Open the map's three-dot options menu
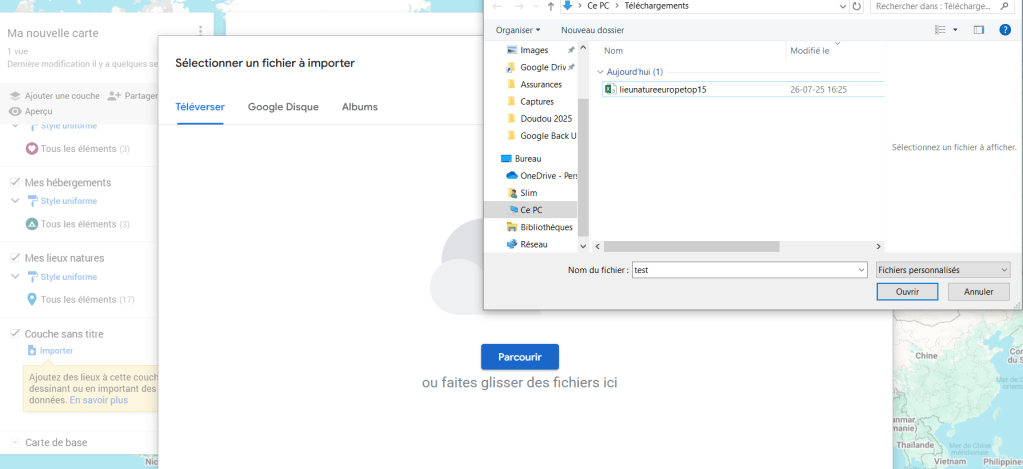 (x=201, y=32)
